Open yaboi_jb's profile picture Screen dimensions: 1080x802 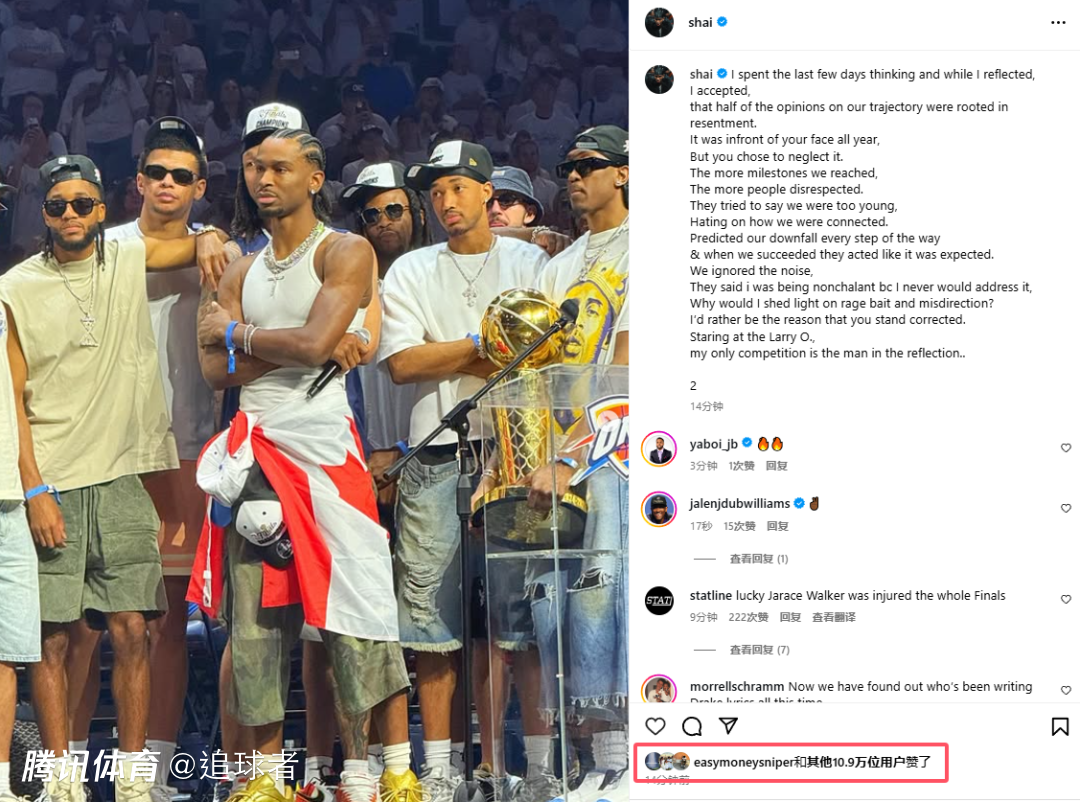(x=659, y=449)
